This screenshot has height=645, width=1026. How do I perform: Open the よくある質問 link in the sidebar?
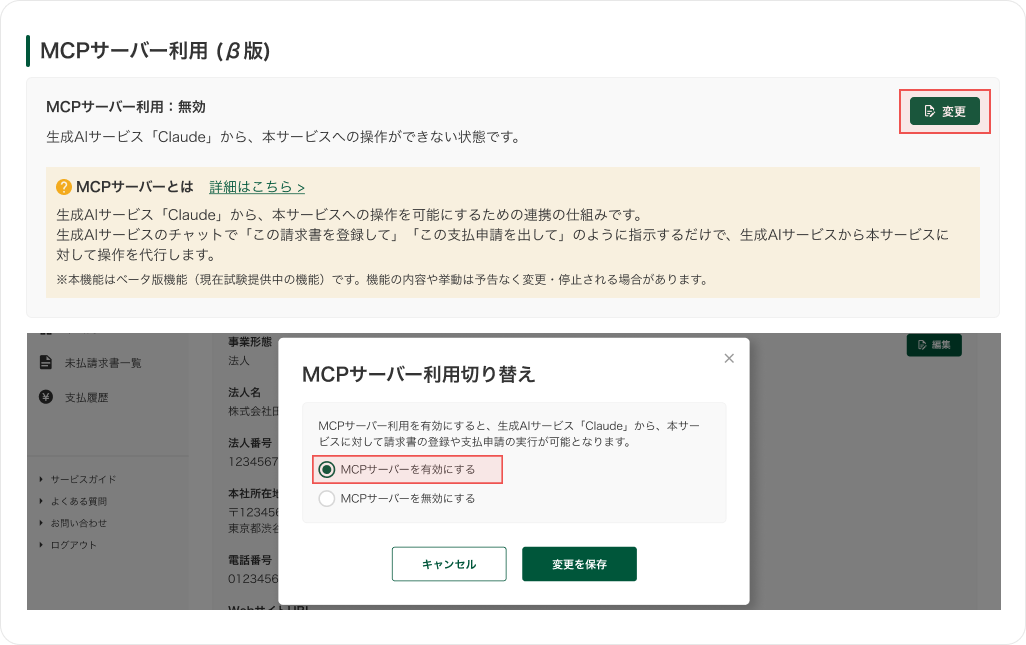point(79,502)
